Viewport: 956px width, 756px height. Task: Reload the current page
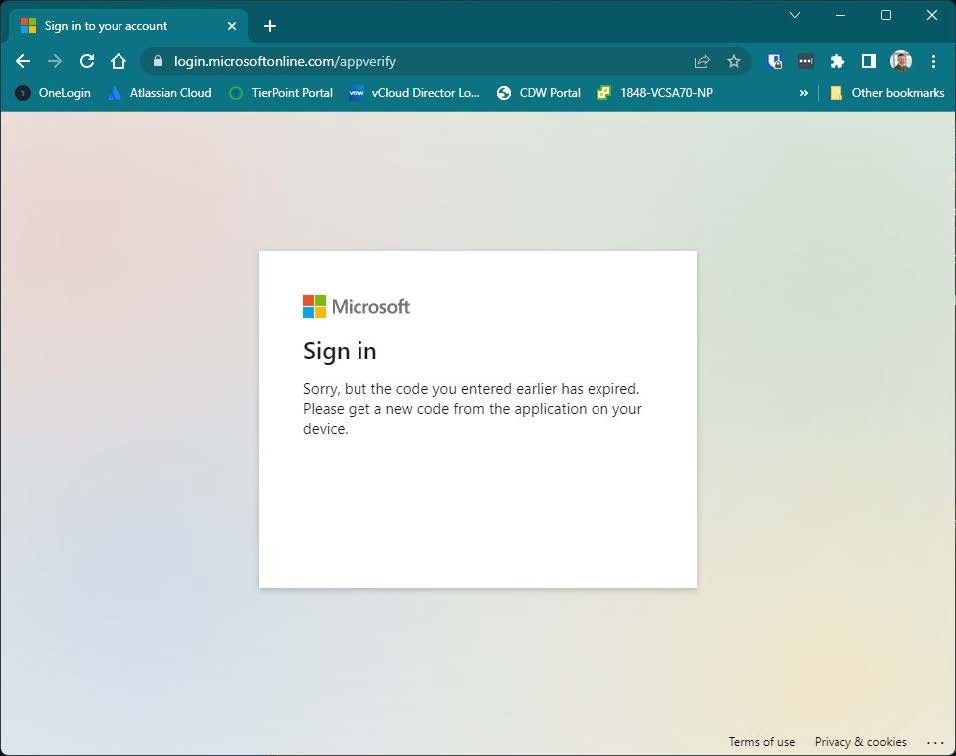coord(87,61)
